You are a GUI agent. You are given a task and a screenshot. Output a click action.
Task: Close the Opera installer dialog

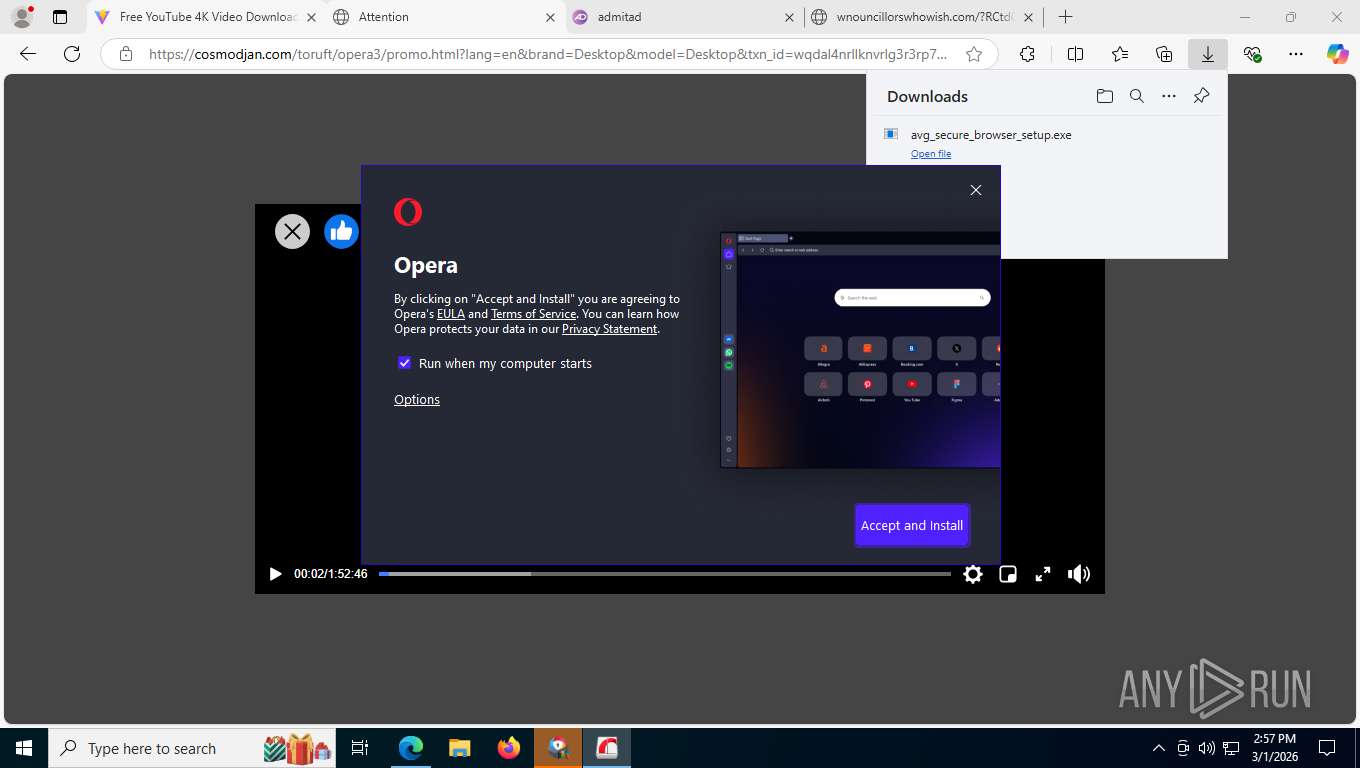(976, 190)
